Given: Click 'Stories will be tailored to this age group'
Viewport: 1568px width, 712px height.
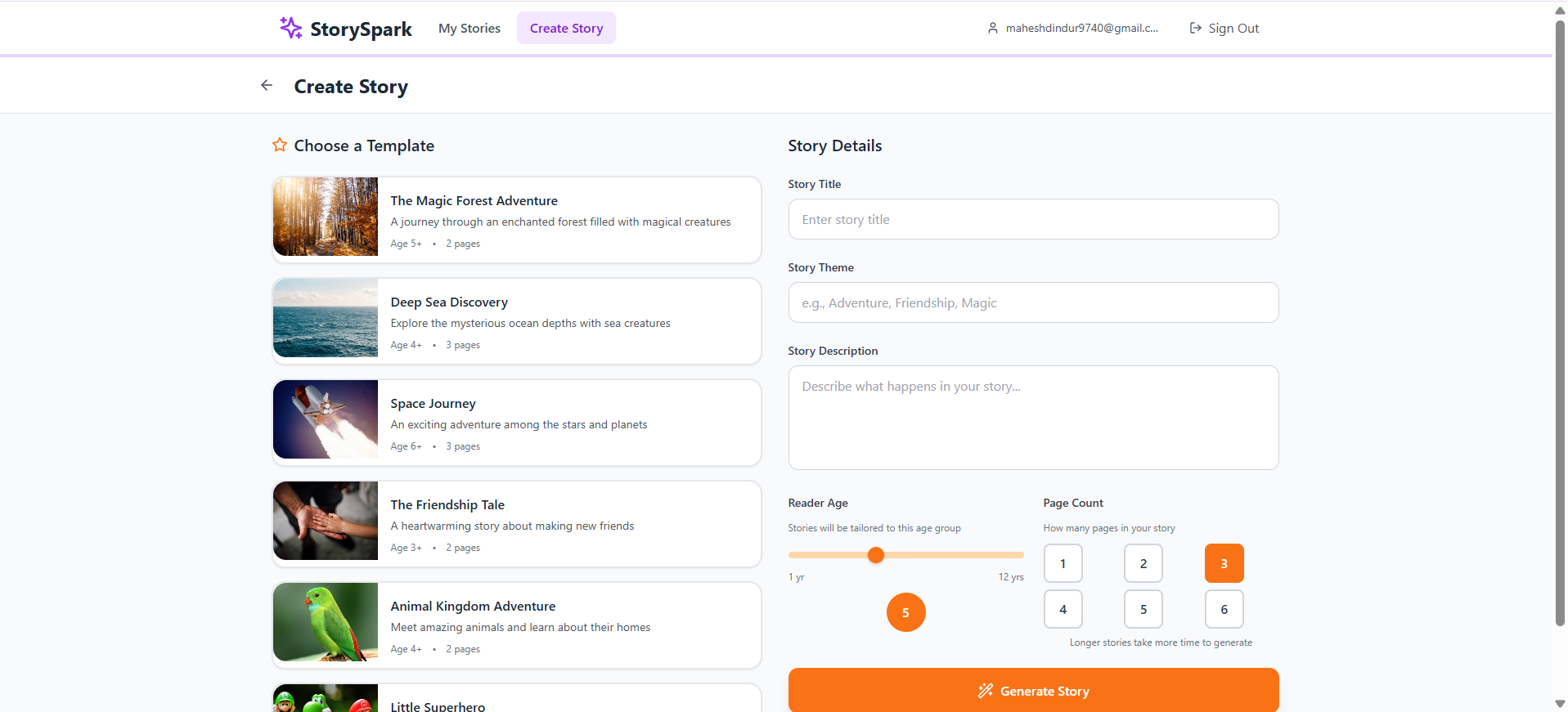Looking at the screenshot, I should pyautogui.click(x=874, y=528).
